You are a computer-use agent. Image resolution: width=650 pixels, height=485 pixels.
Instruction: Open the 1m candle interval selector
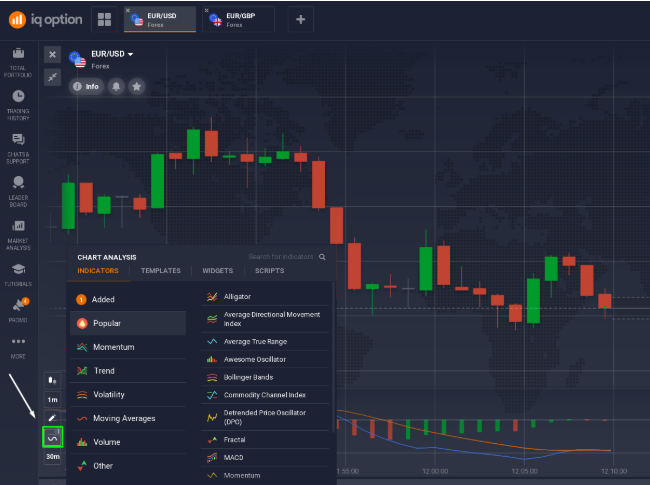tap(52, 399)
